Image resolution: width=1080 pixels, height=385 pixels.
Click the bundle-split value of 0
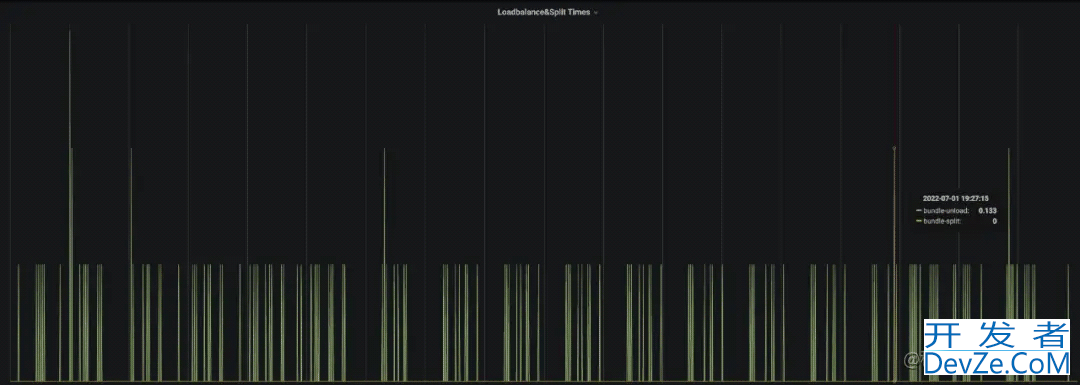pos(995,221)
